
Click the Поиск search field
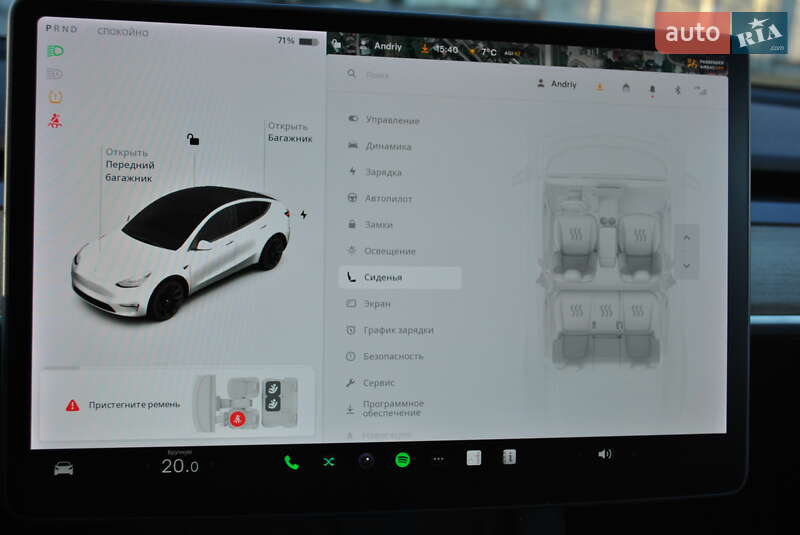tap(378, 75)
